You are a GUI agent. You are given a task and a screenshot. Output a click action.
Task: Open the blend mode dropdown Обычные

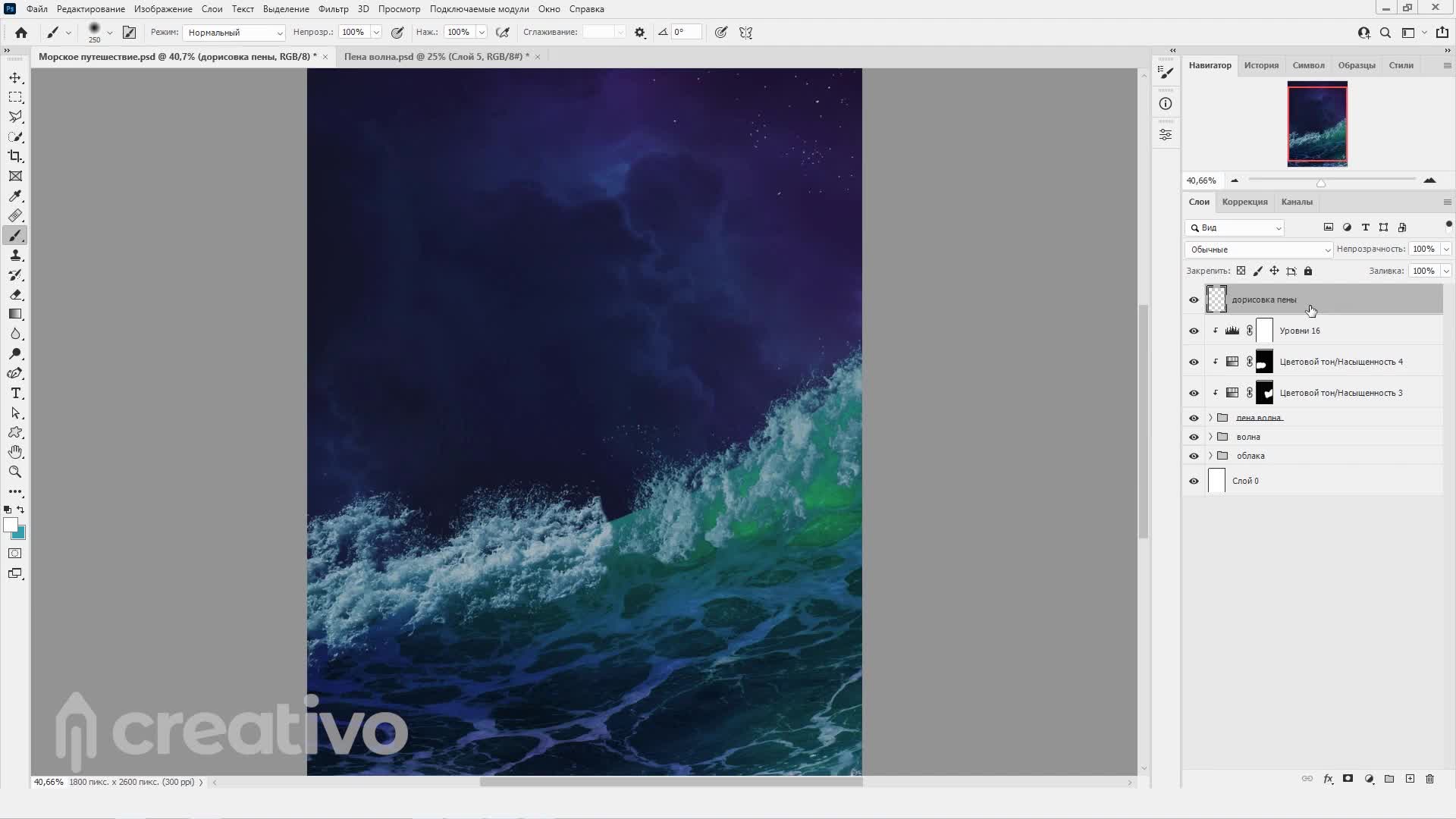point(1258,249)
